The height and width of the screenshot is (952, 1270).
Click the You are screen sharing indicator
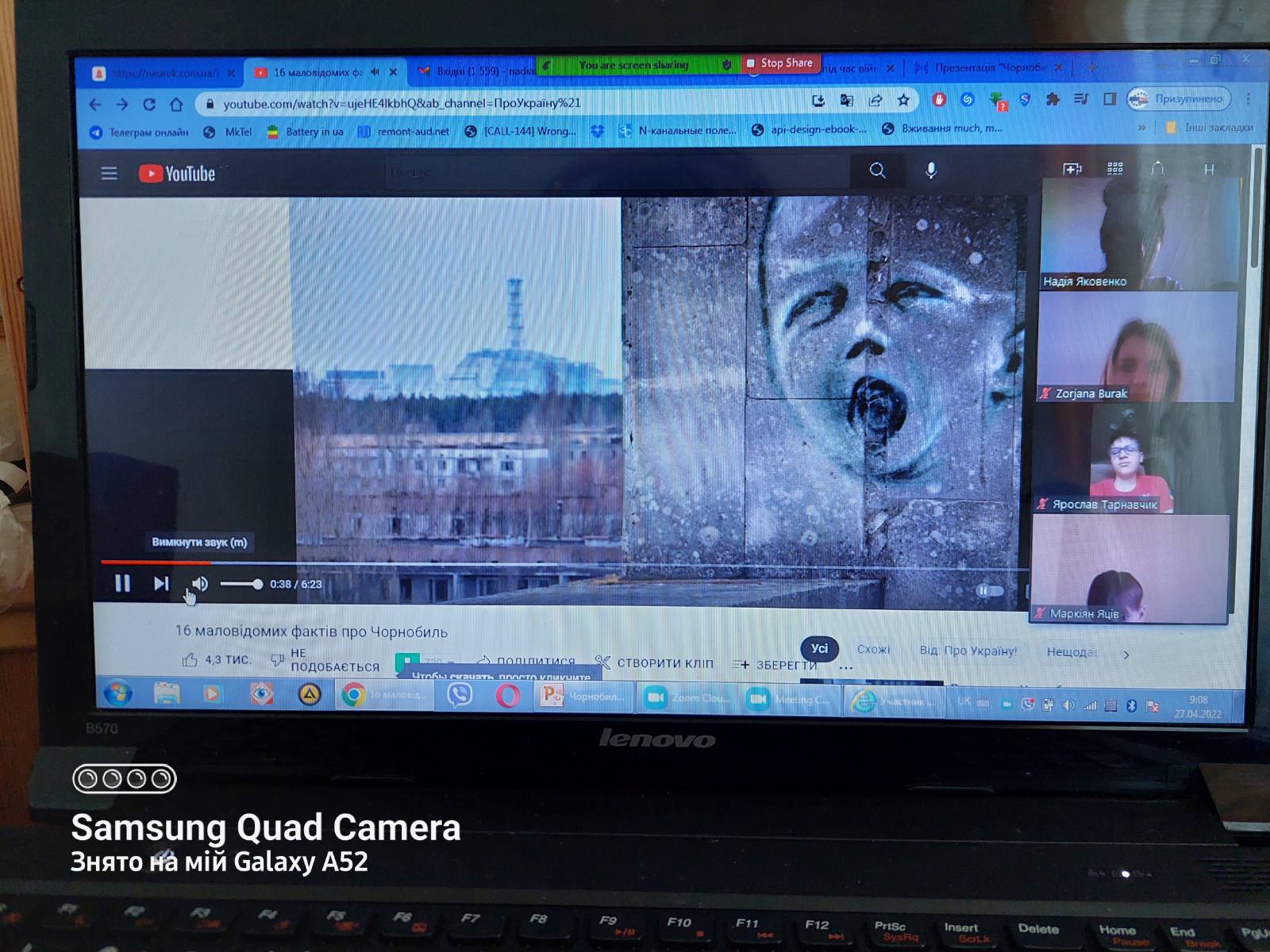pyautogui.click(x=634, y=65)
